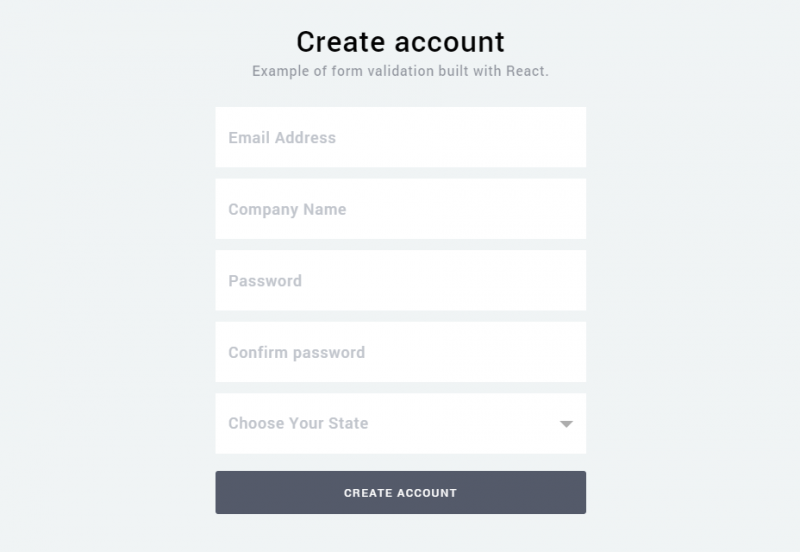Screen dimensions: 800x552
Task: Click the Confirm password placeholder label
Action: tap(296, 352)
